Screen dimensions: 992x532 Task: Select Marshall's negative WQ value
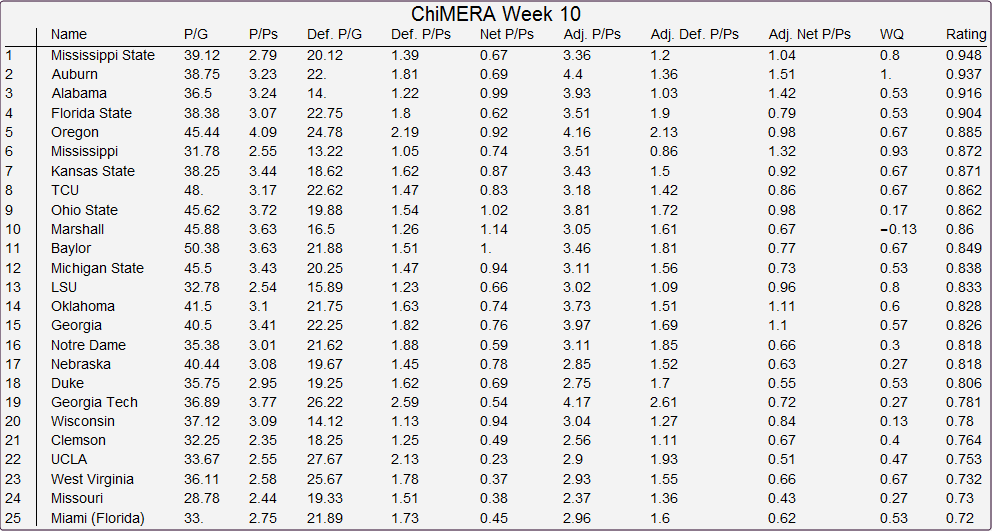pos(898,230)
